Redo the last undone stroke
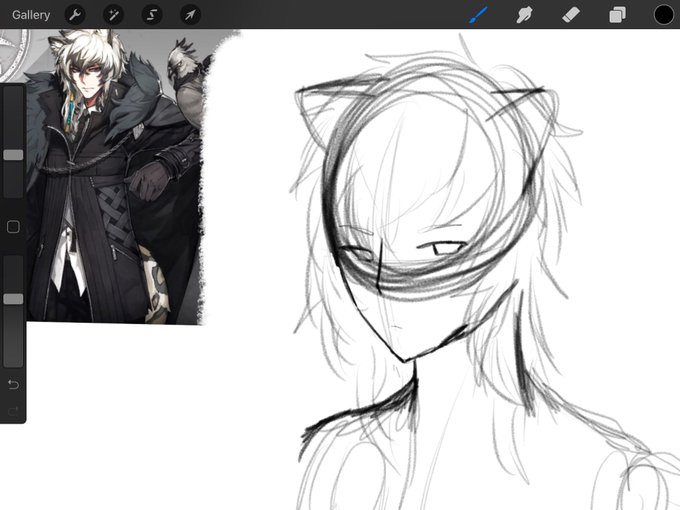680x510 pixels. coord(13,411)
